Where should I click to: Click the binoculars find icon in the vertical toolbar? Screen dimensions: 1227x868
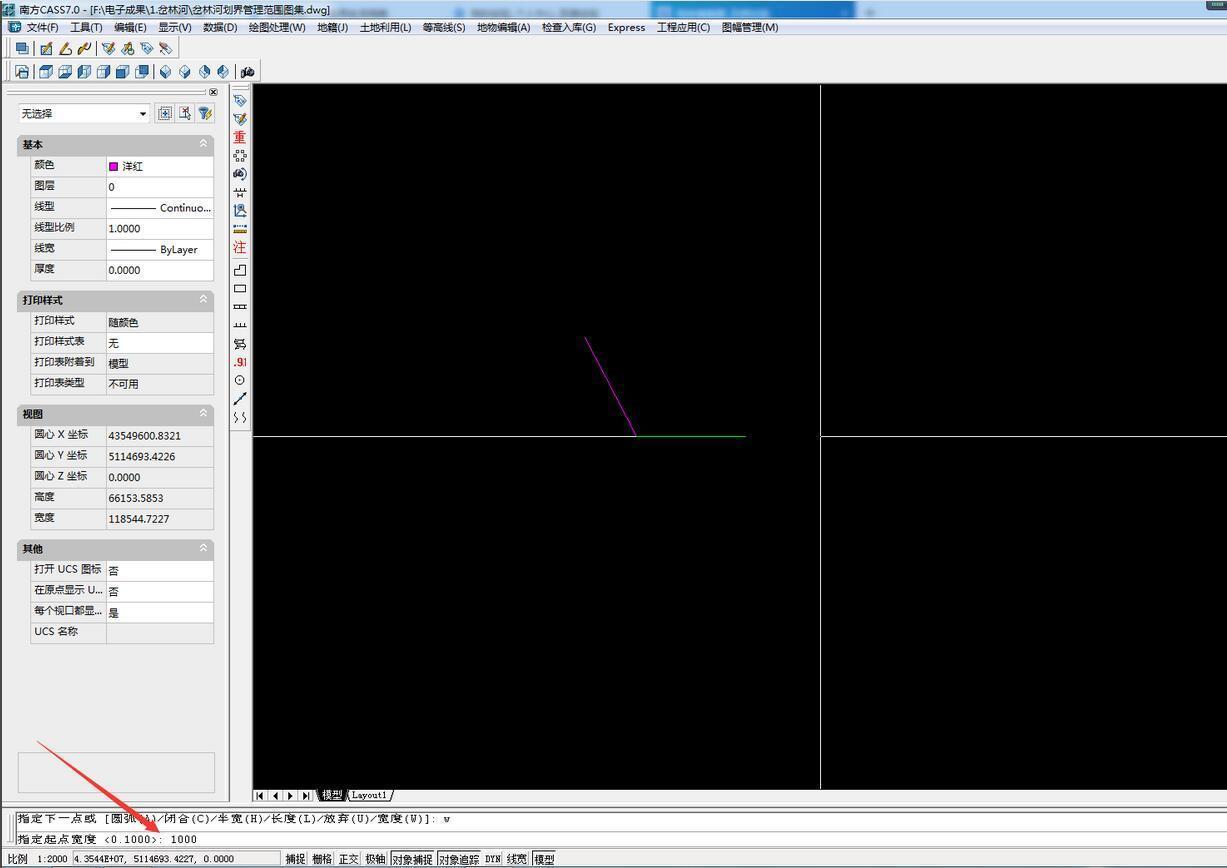click(x=240, y=174)
